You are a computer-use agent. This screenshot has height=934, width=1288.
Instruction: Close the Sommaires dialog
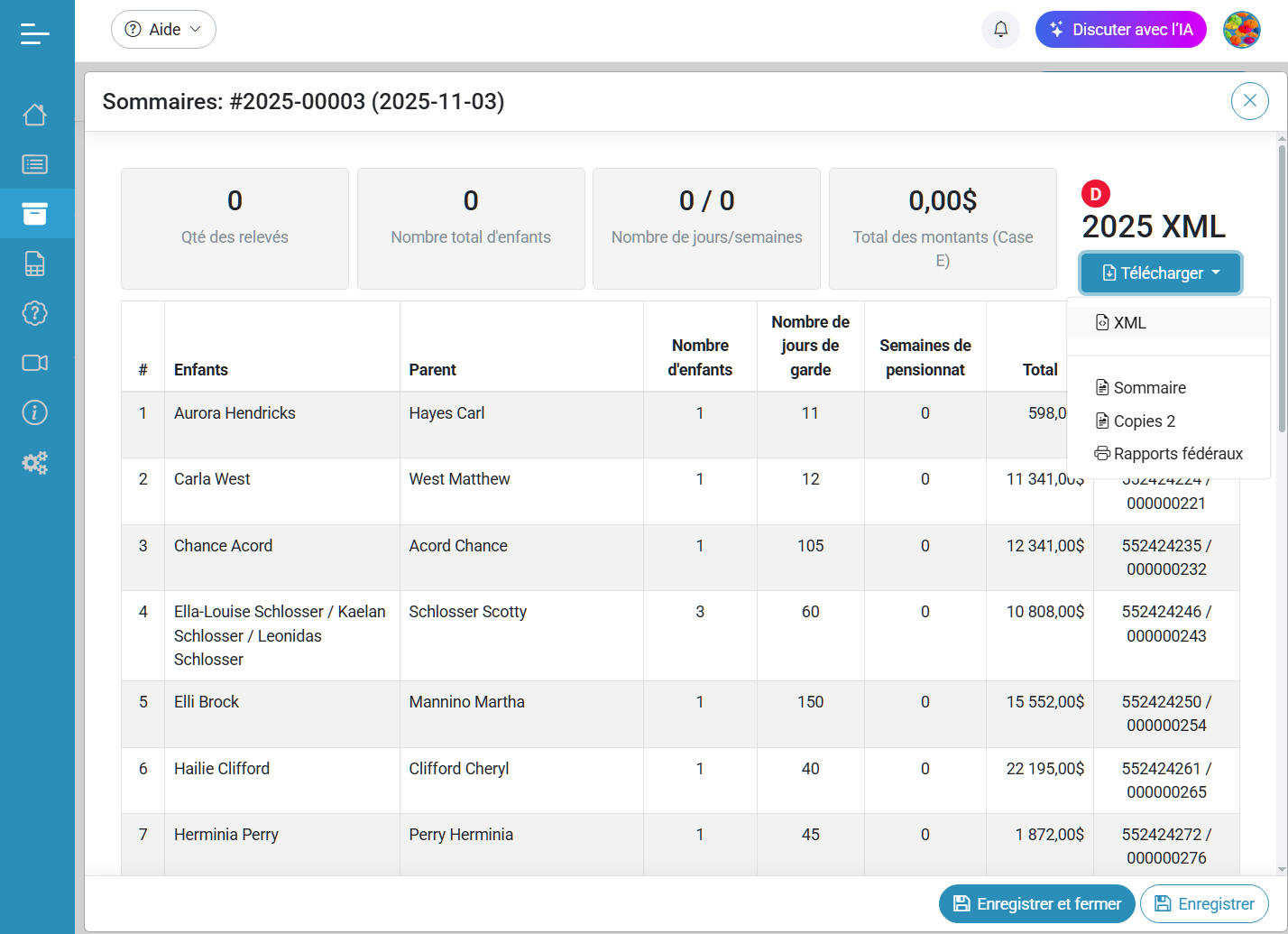coord(1249,101)
